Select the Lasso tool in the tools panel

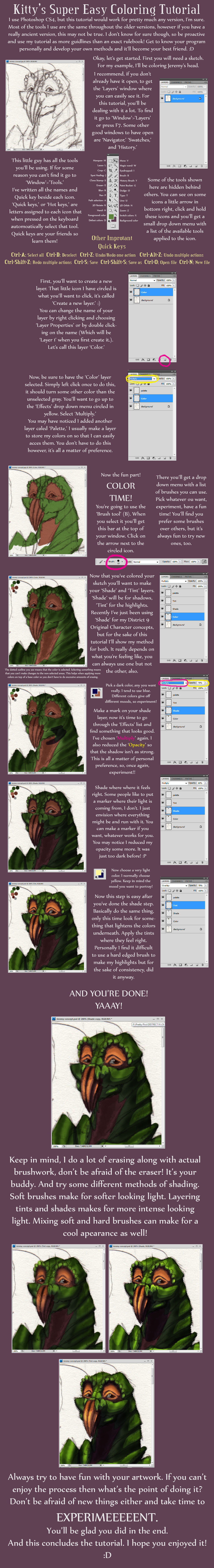110,166
